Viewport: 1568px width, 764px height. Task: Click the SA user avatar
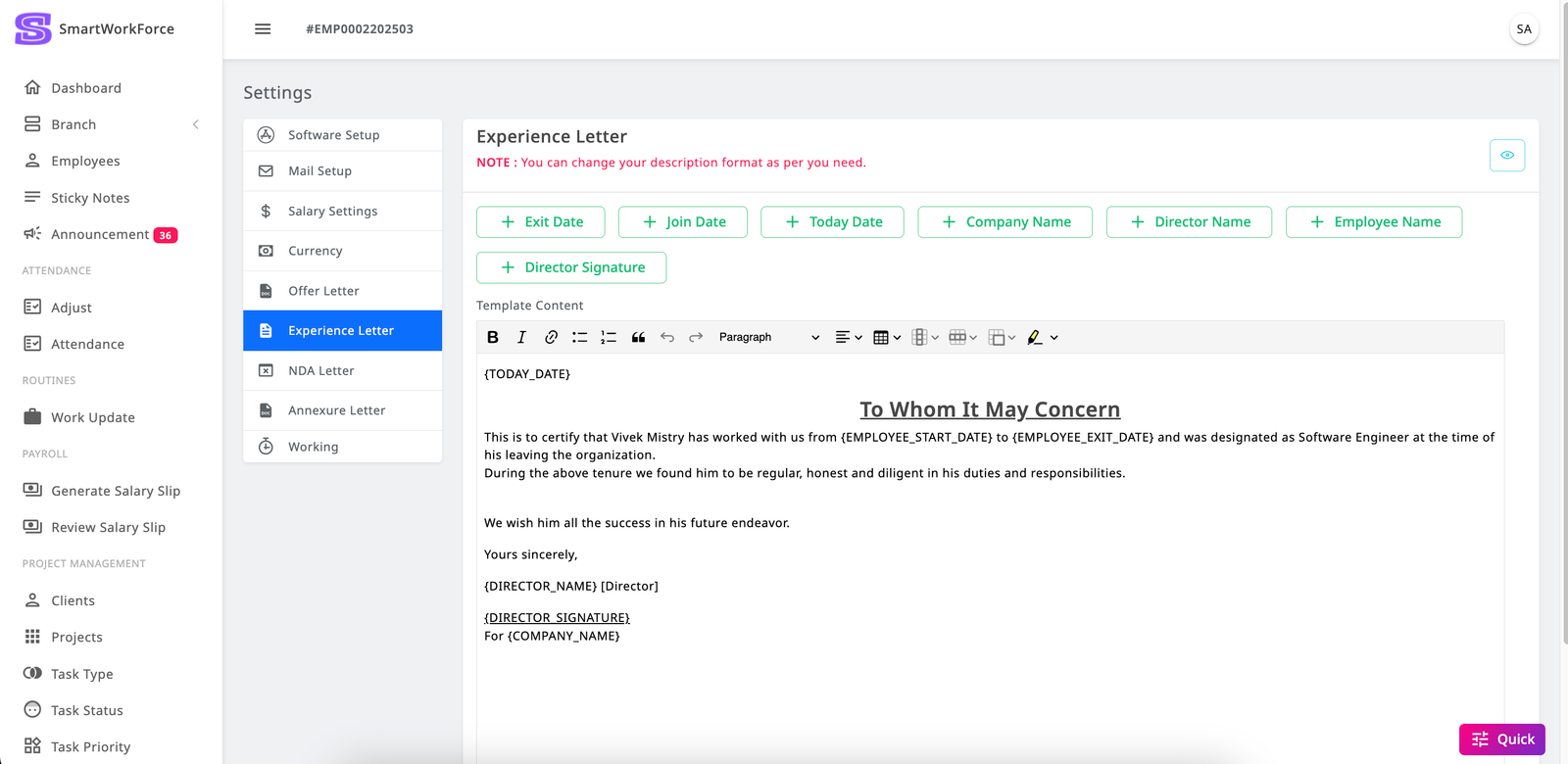pyautogui.click(x=1523, y=29)
